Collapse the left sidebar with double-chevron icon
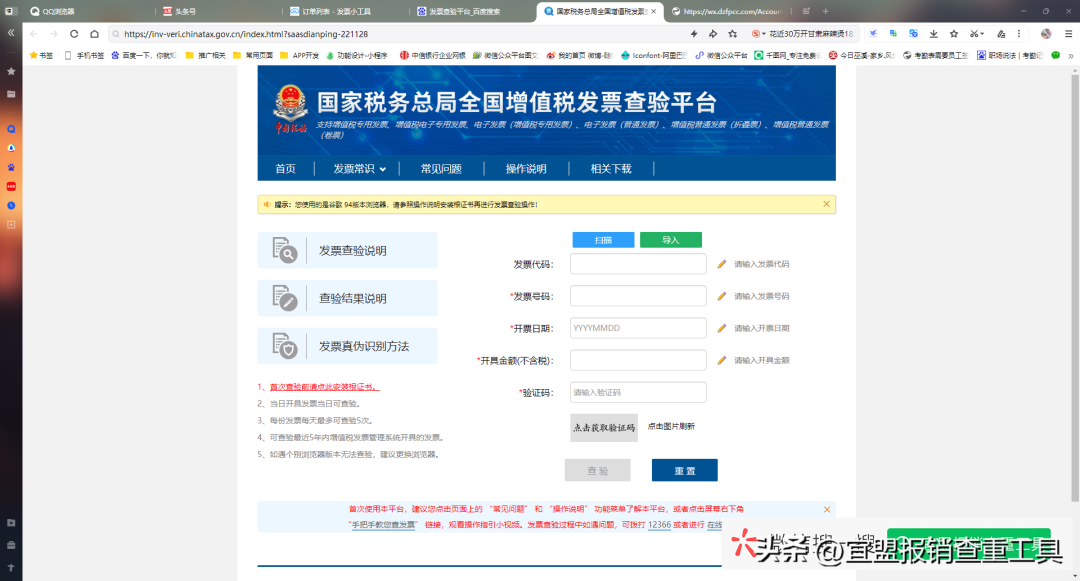 pyautogui.click(x=11, y=32)
